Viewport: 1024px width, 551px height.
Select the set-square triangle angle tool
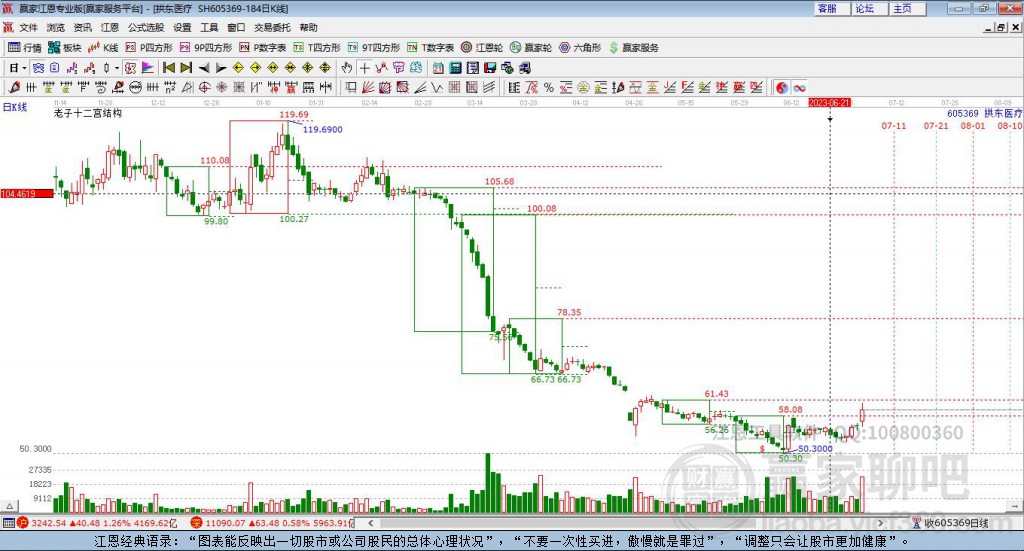coord(187,87)
